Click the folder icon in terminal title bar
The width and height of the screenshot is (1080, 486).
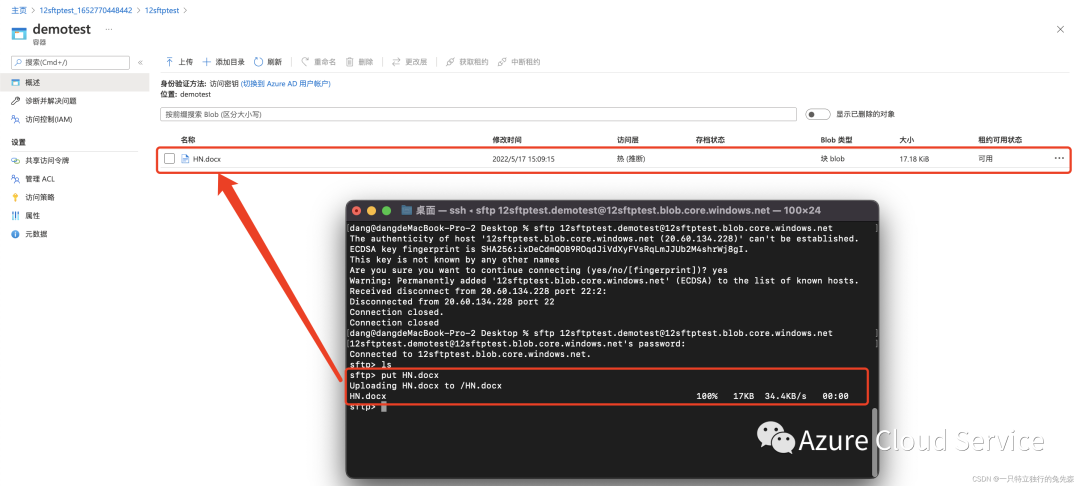pos(407,211)
